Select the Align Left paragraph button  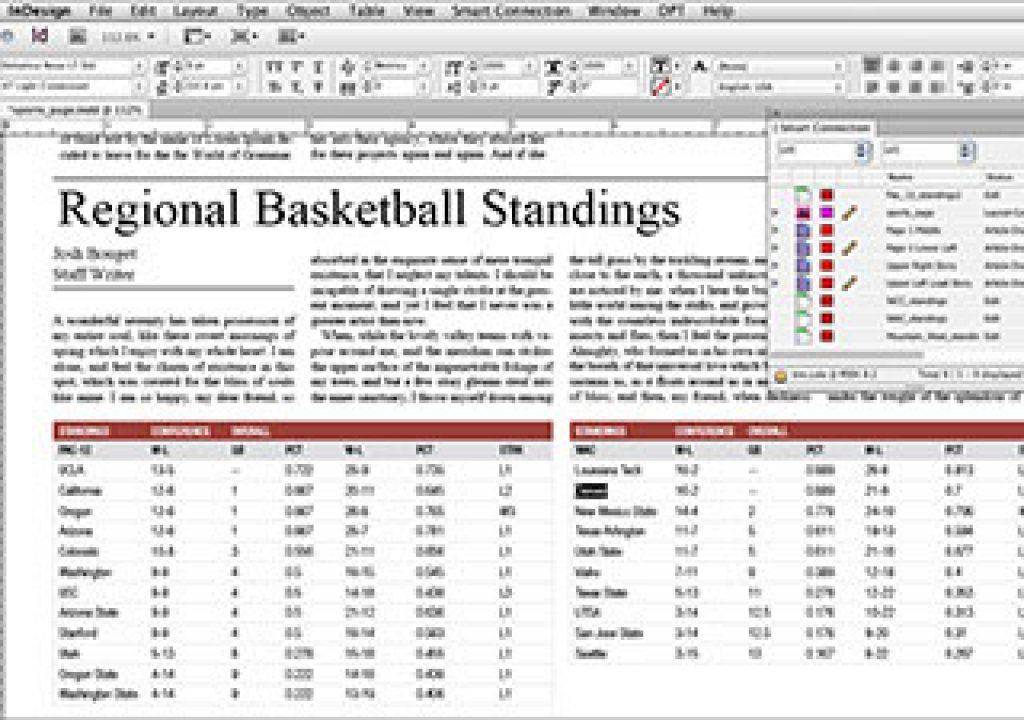pyautogui.click(x=872, y=66)
